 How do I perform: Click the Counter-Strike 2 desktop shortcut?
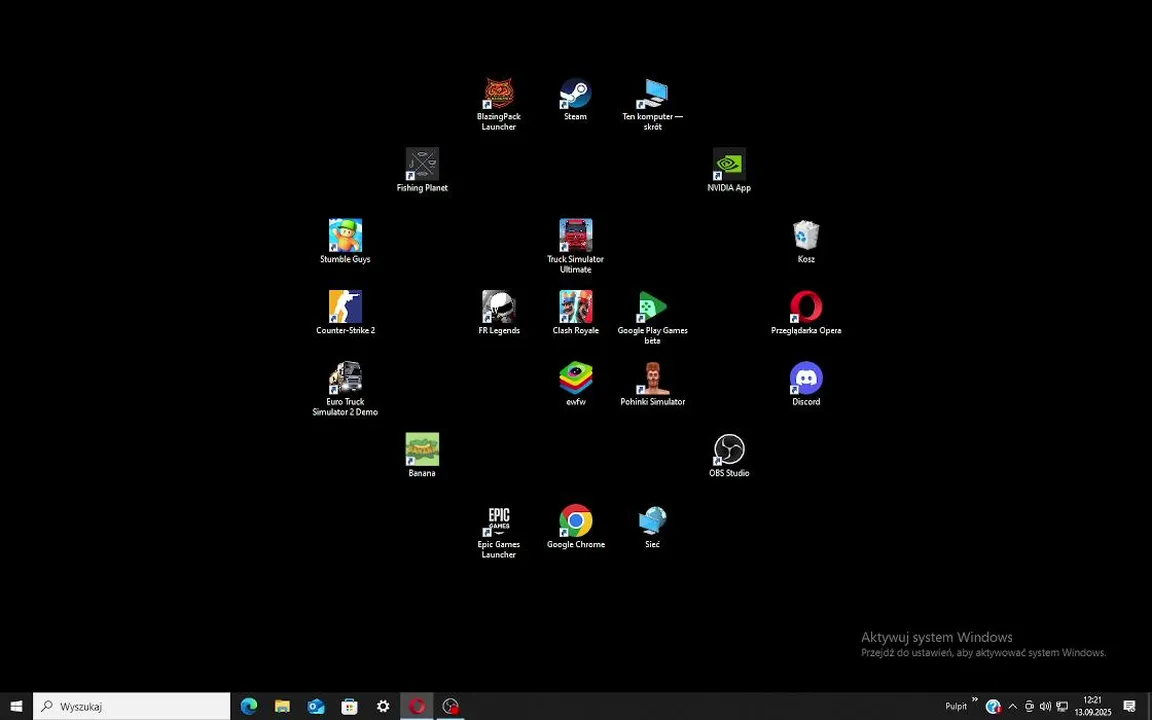point(345,312)
